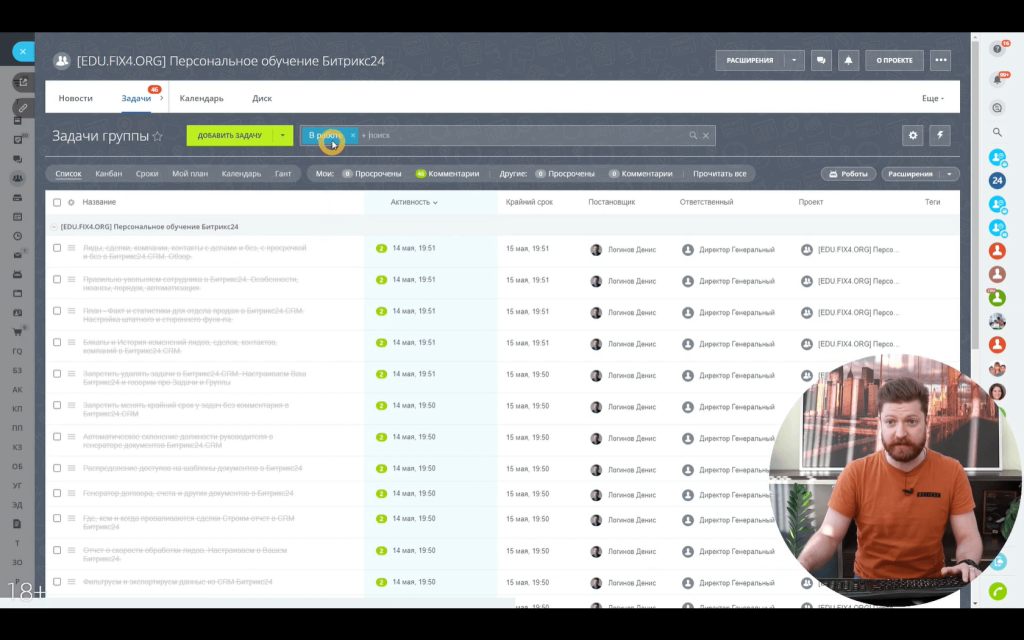Open the group chat icon in the header
Image resolution: width=1024 pixels, height=640 pixels.
[x=821, y=60]
